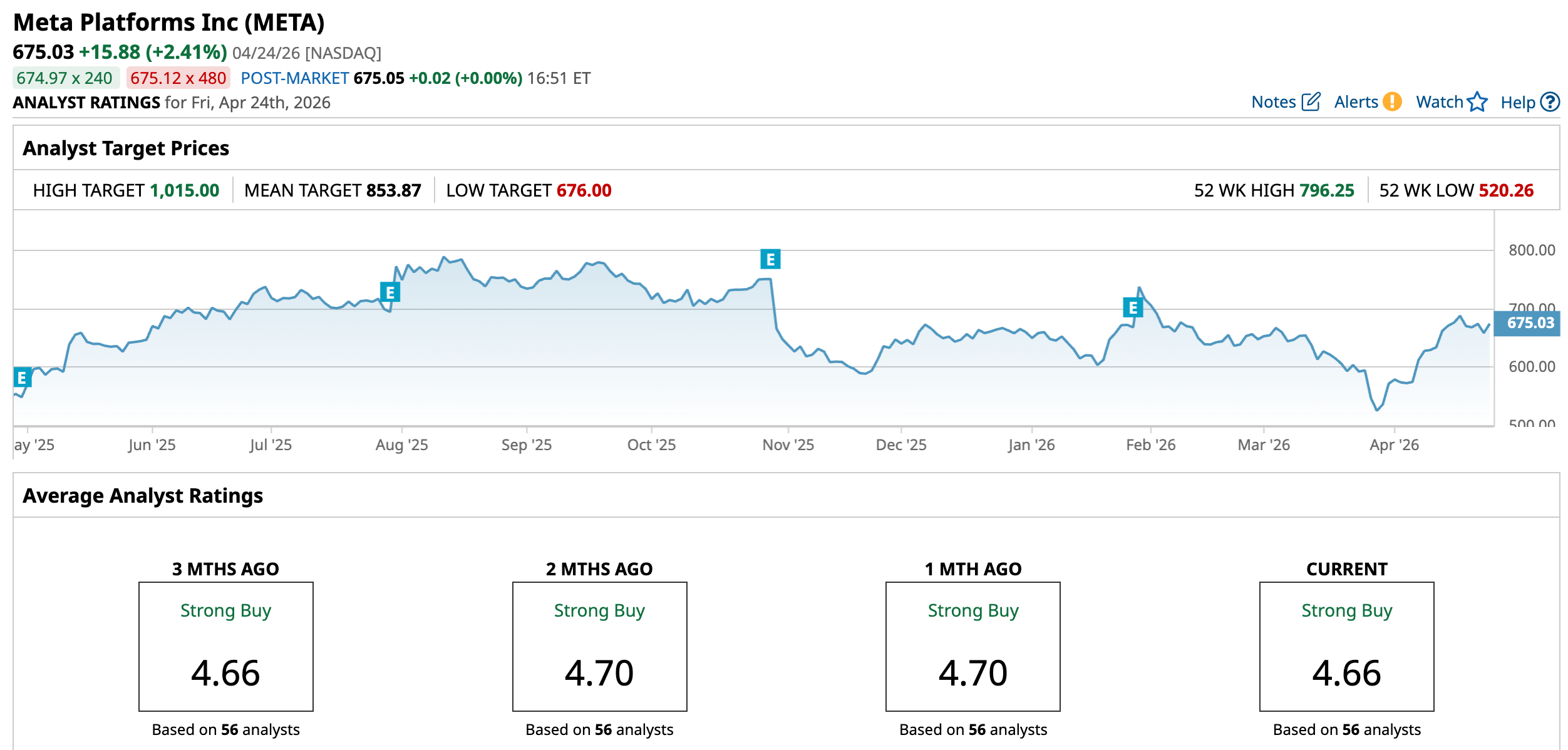
Task: Click the earnings marker near Aug '25
Action: click(x=389, y=292)
